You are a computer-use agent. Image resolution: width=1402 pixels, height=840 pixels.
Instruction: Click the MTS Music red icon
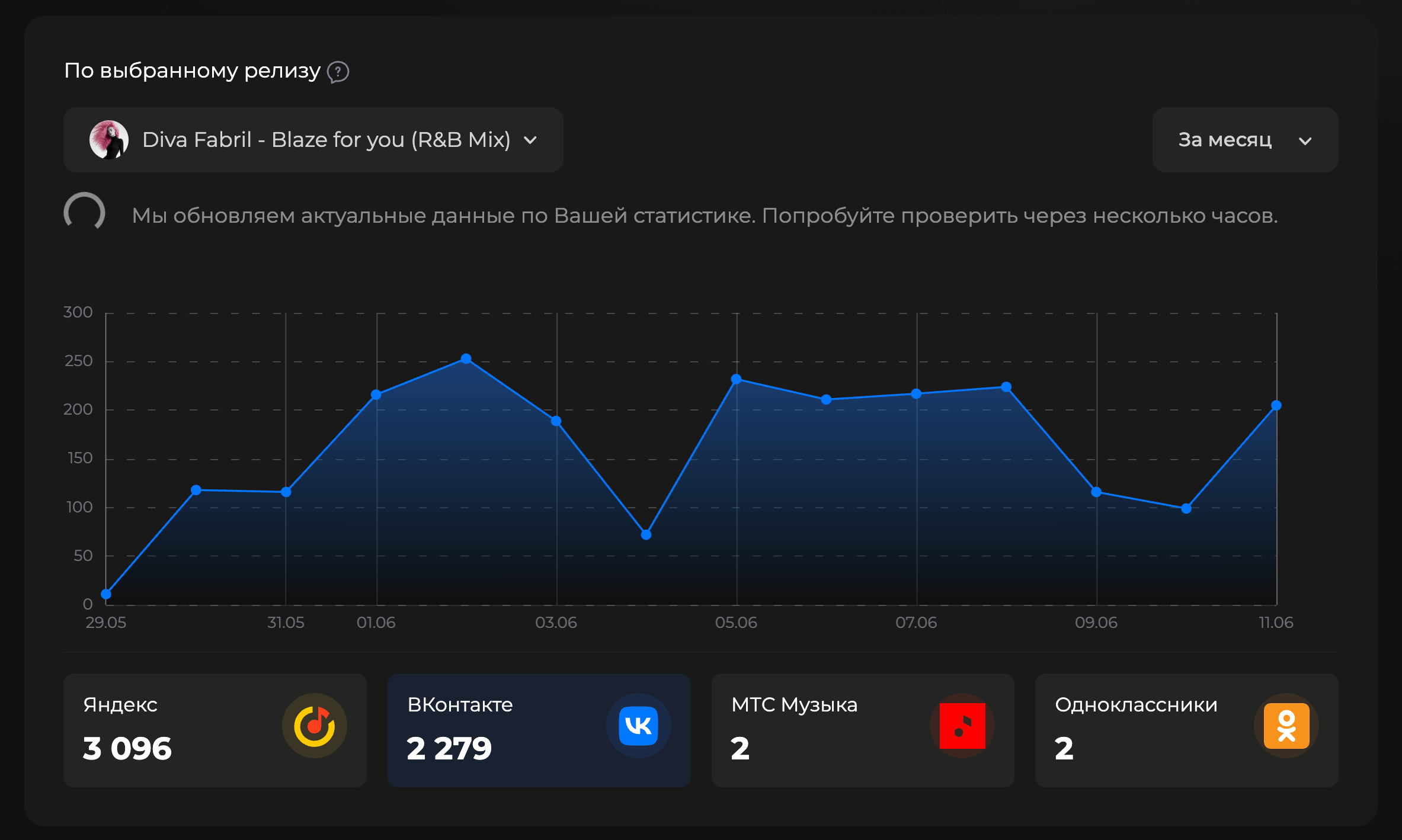(x=962, y=726)
